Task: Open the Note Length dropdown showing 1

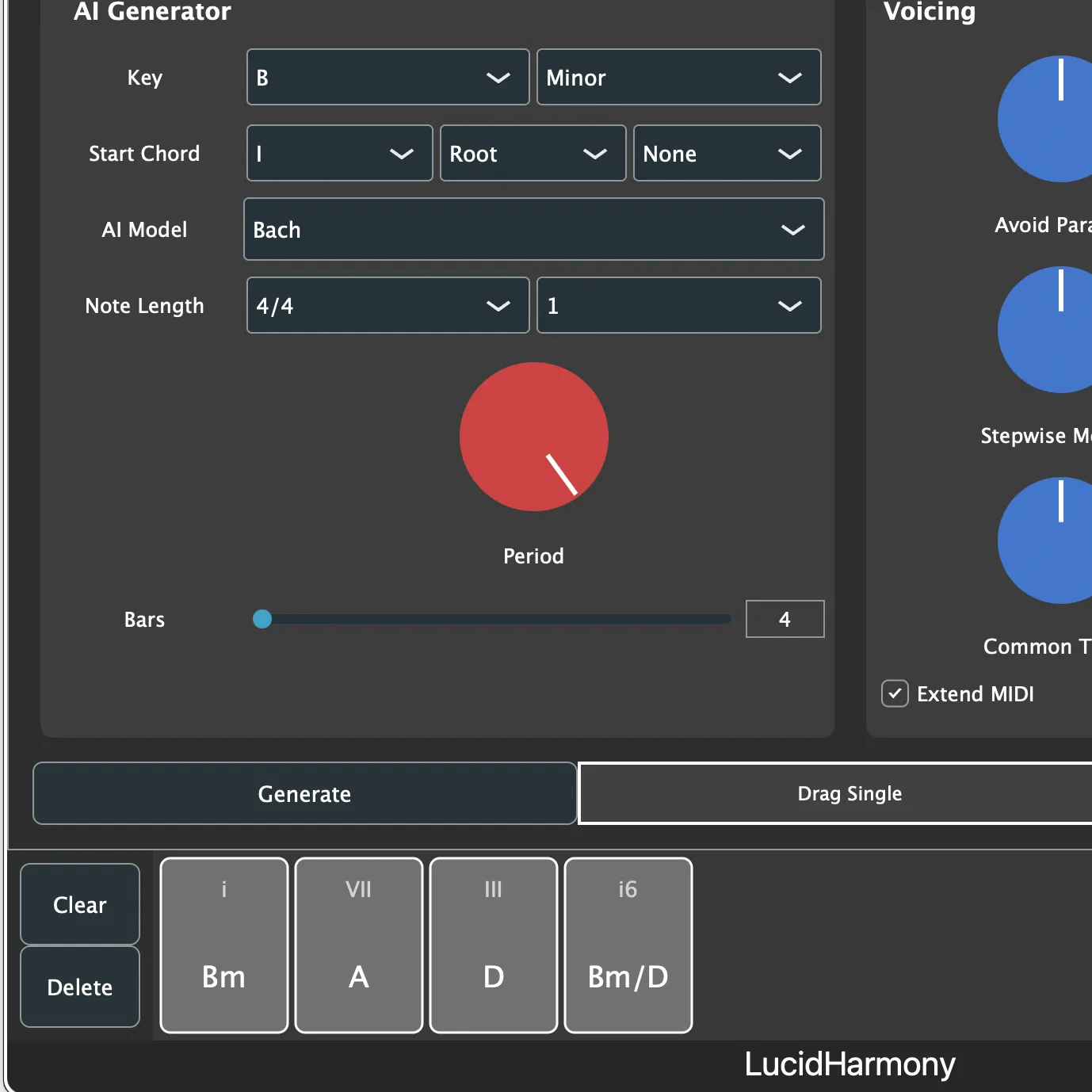Action: coord(678,305)
